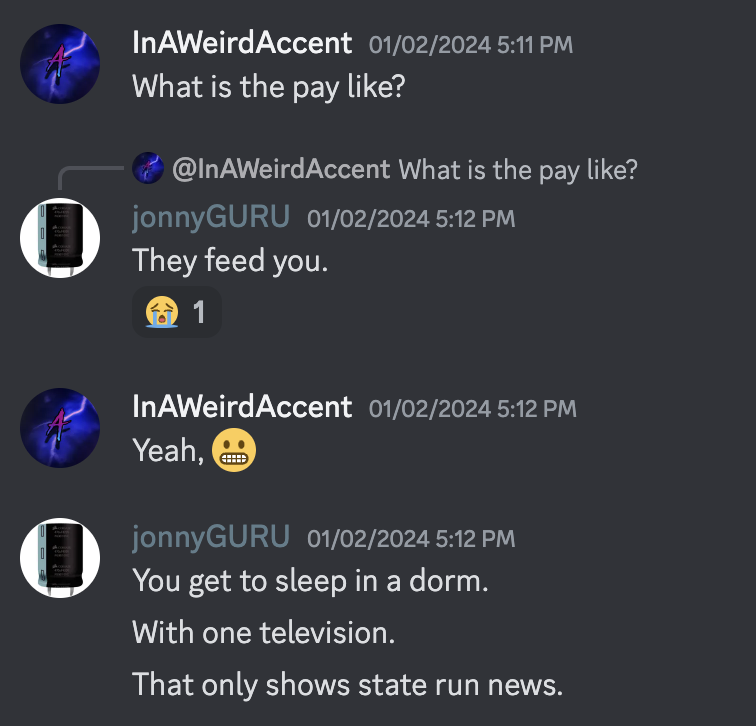The height and width of the screenshot is (726, 756).
Task: Click InAWeirdAccent username above 'Yeah,'
Action: point(242,407)
